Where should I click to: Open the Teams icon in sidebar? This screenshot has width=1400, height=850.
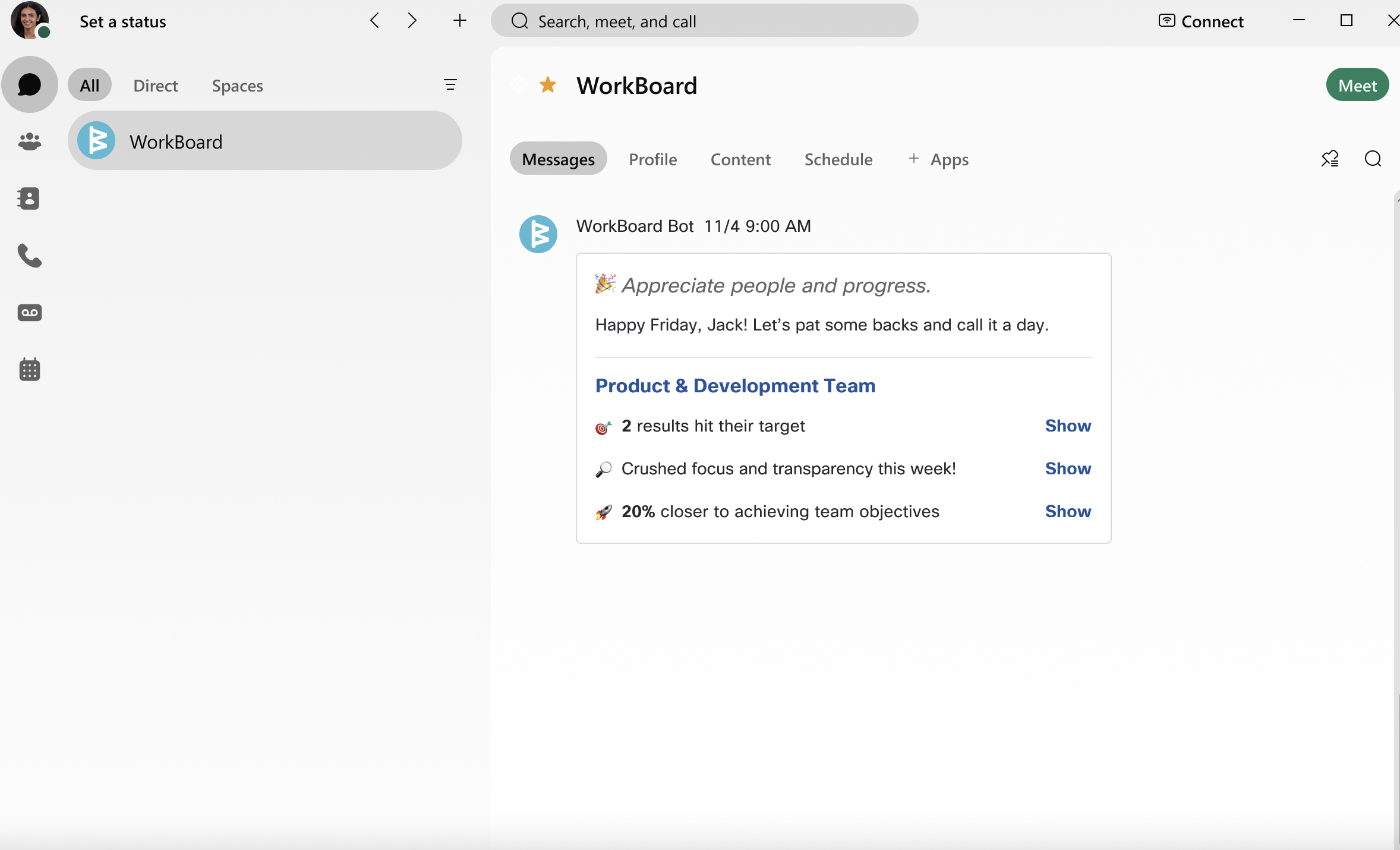pyautogui.click(x=29, y=141)
